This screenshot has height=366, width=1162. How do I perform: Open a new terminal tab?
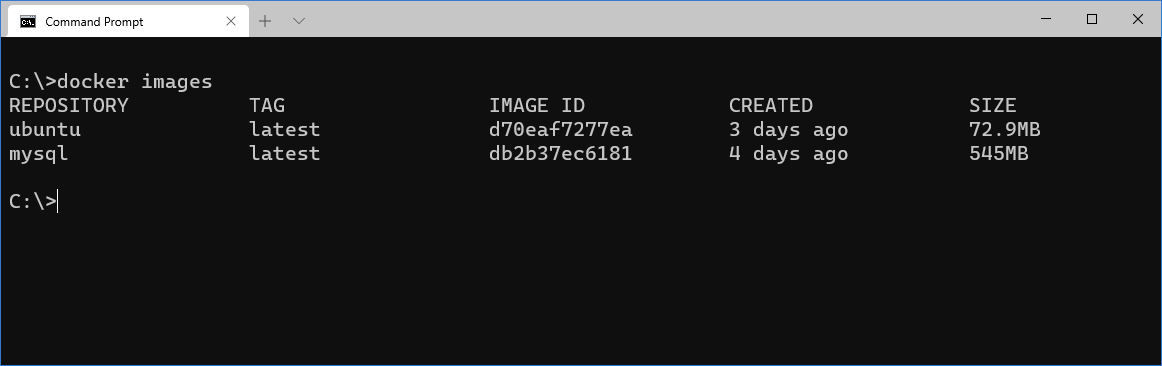point(265,21)
